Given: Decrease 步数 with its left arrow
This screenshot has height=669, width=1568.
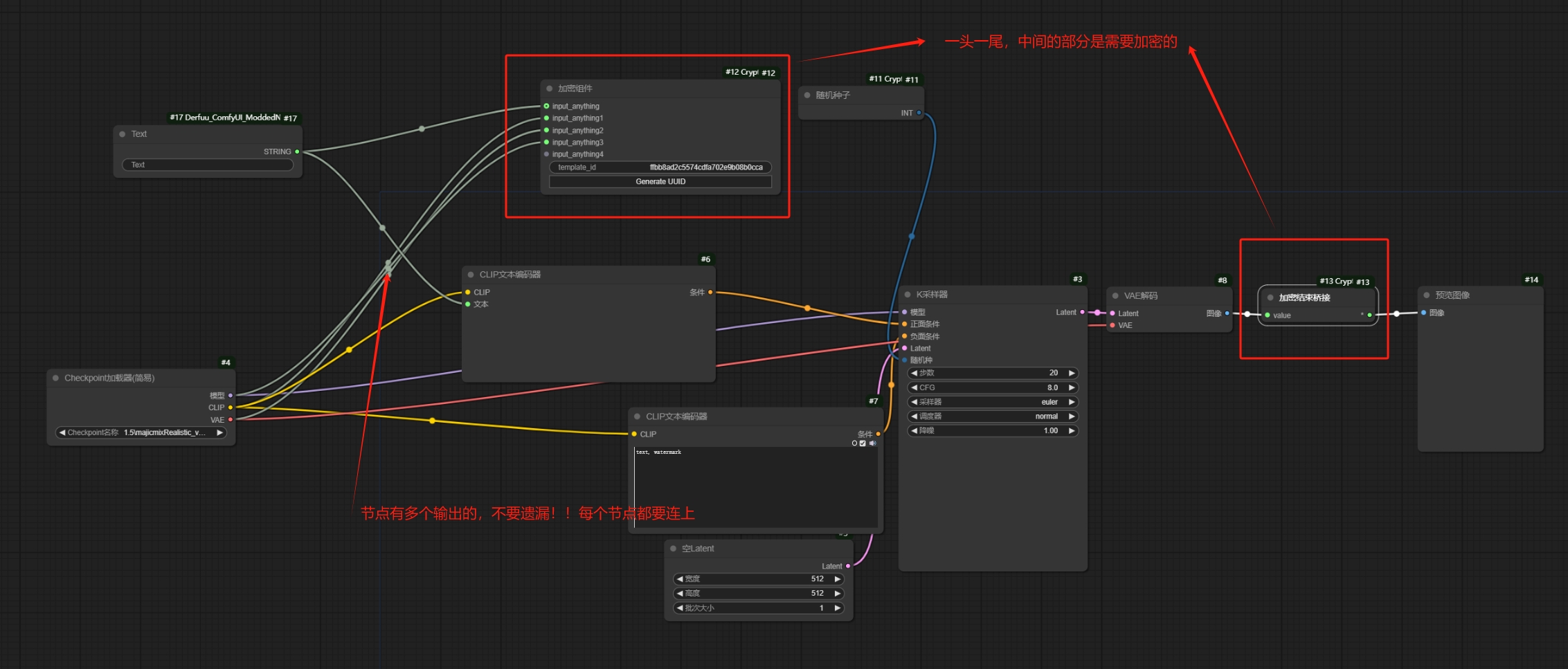Looking at the screenshot, I should coord(914,373).
